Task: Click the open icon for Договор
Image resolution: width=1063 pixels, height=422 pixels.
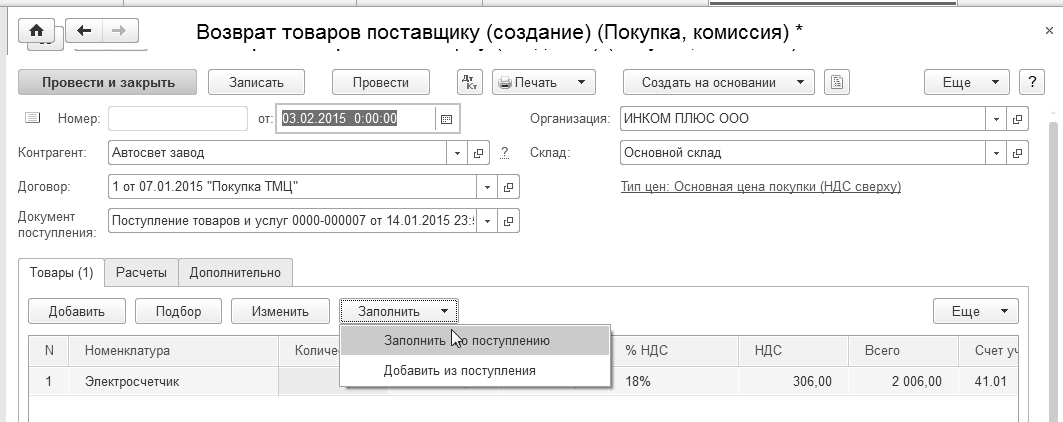Action: 508,187
